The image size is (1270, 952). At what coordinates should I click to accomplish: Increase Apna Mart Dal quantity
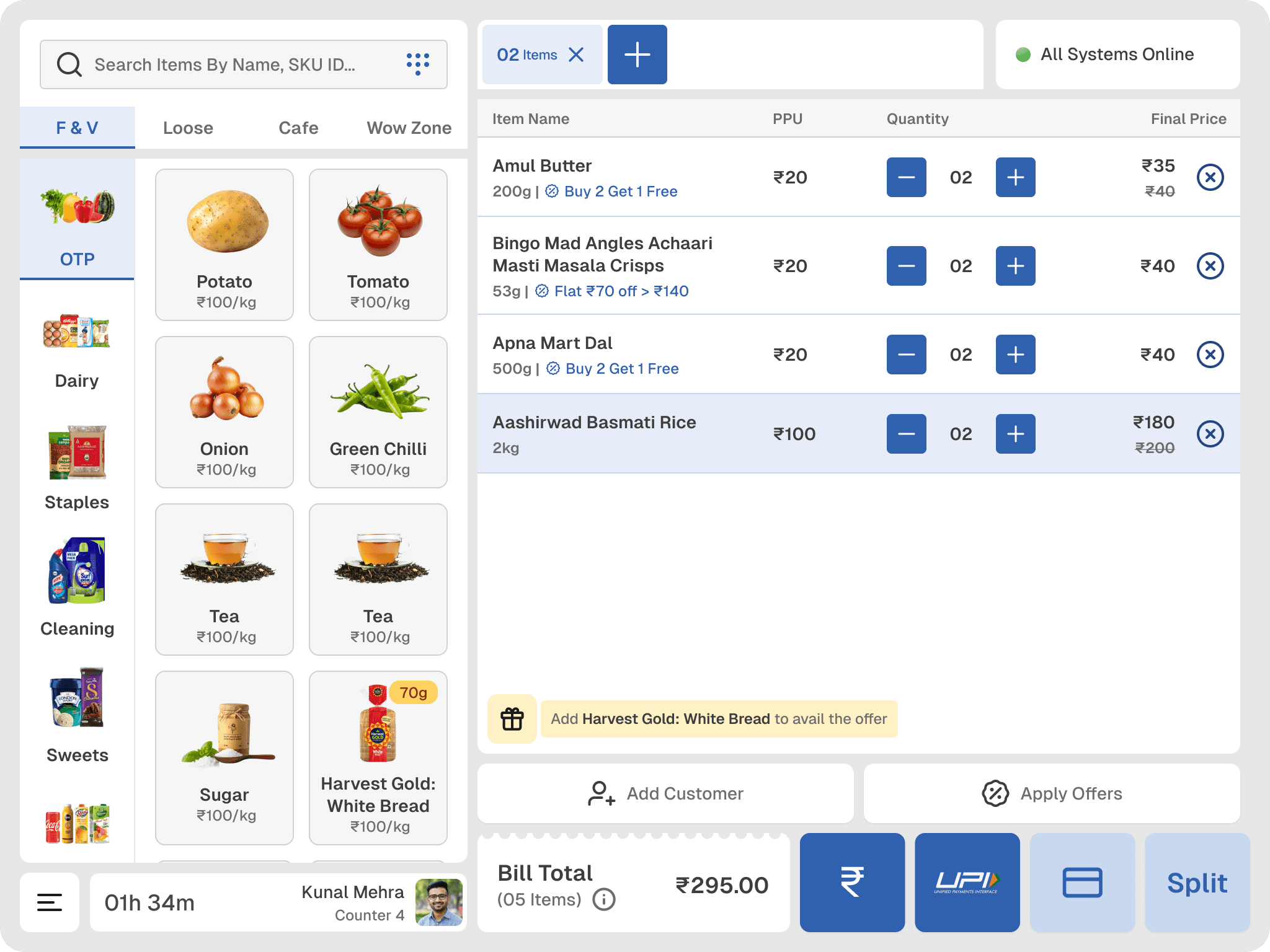[1015, 355]
